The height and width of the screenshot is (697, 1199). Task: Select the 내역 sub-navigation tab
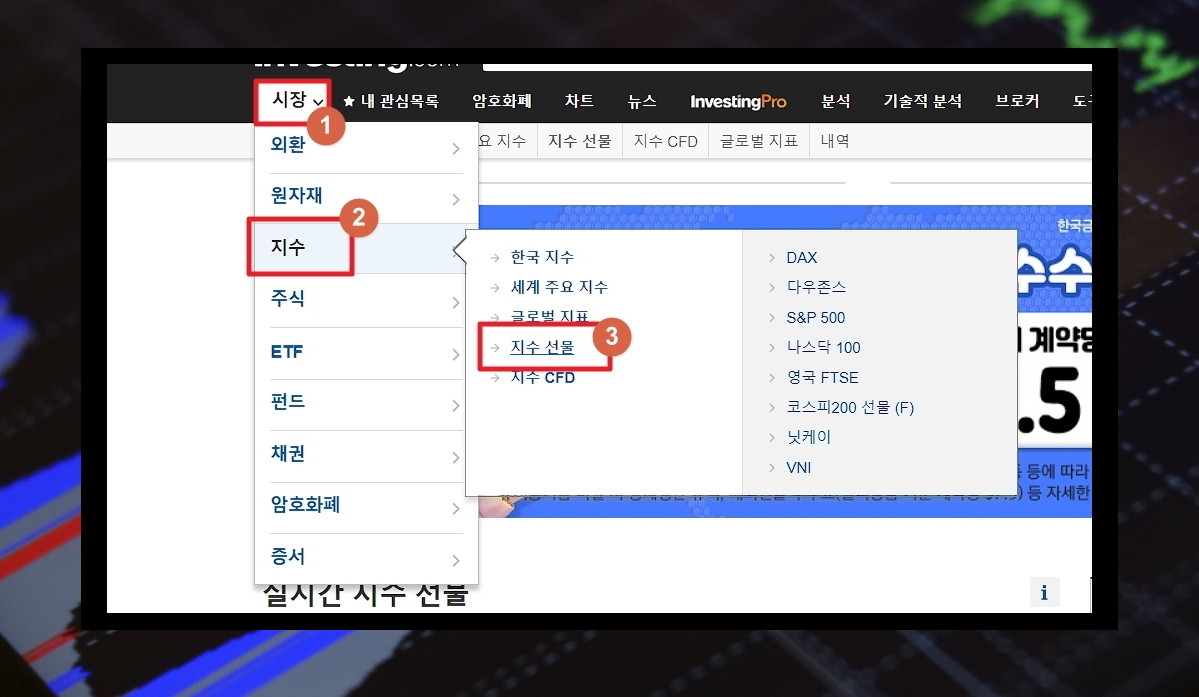[835, 141]
